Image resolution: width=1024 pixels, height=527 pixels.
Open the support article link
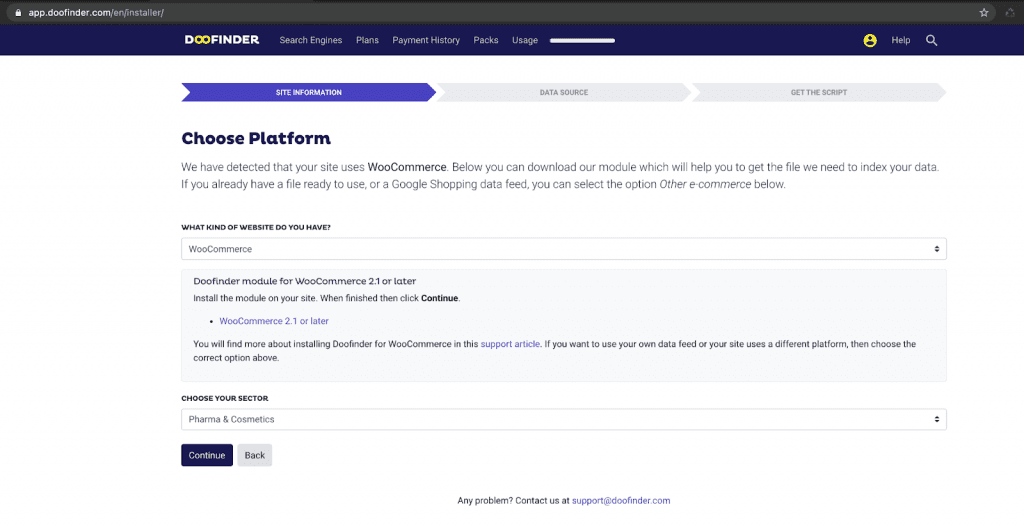pos(510,344)
